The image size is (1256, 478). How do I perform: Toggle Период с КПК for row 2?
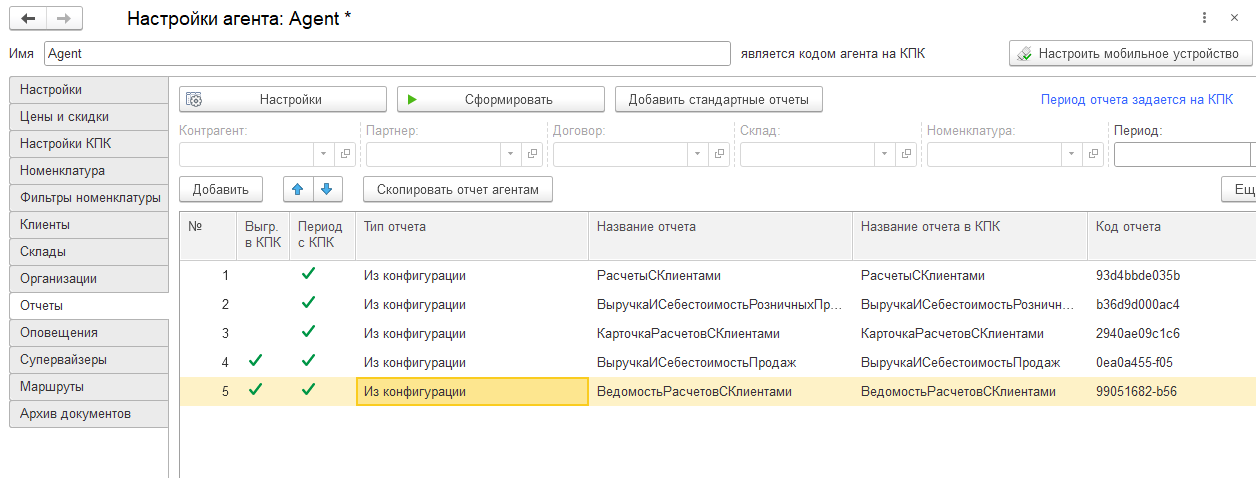tap(308, 303)
